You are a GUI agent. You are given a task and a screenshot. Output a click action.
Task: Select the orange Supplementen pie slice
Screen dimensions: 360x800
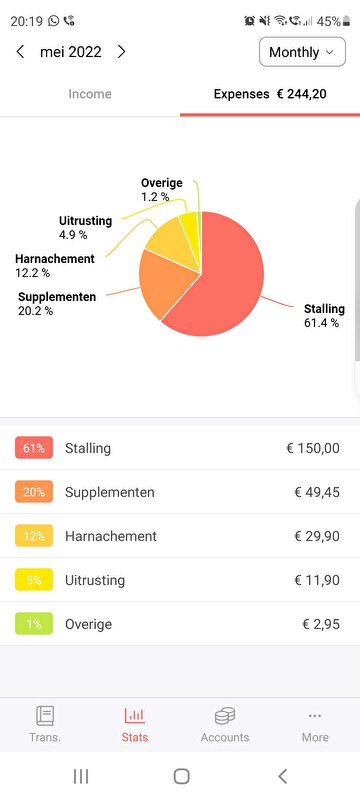click(x=163, y=283)
